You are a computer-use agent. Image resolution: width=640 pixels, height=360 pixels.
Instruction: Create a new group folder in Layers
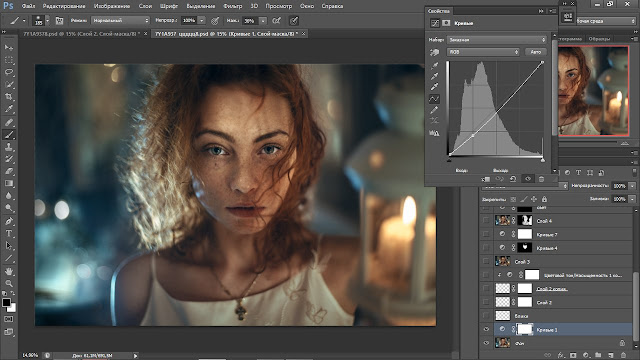(598, 356)
